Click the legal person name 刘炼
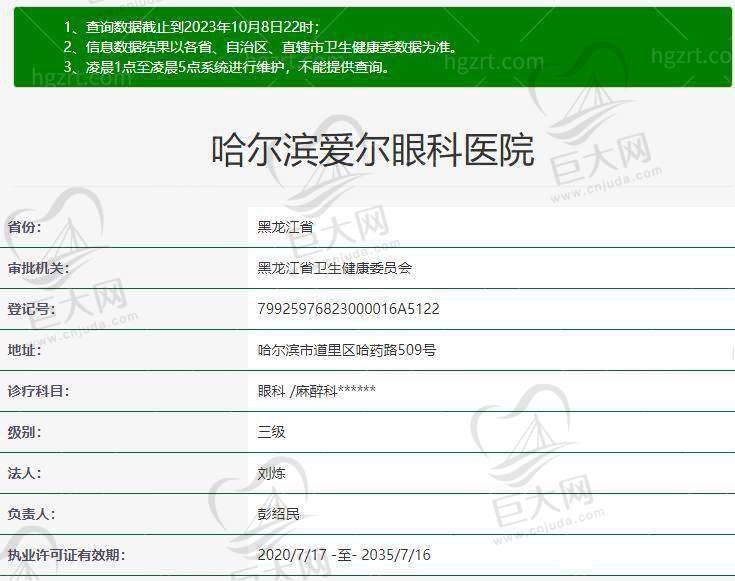This screenshot has width=735, height=581. pyautogui.click(x=271, y=473)
